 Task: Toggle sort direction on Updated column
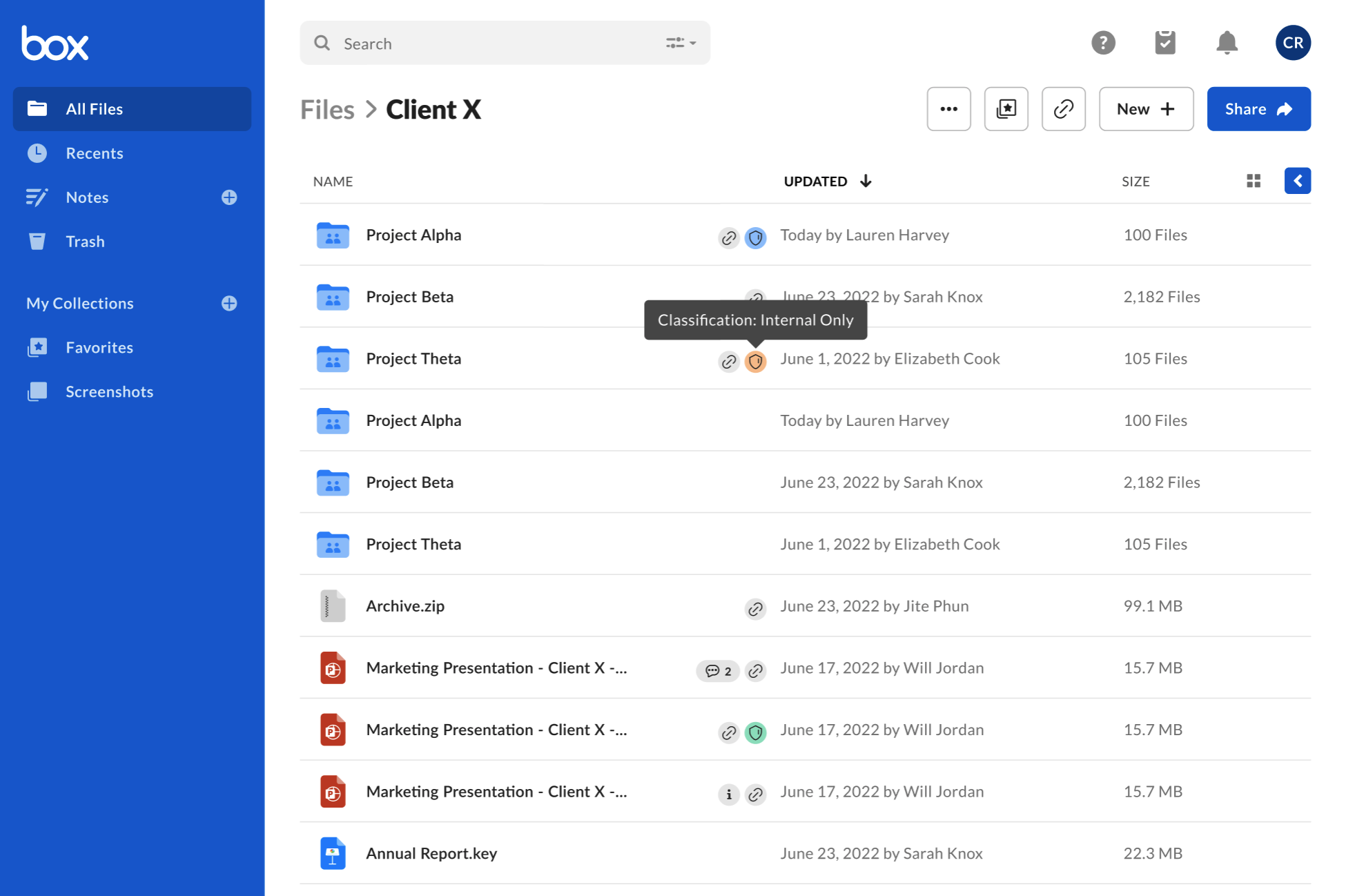866,181
